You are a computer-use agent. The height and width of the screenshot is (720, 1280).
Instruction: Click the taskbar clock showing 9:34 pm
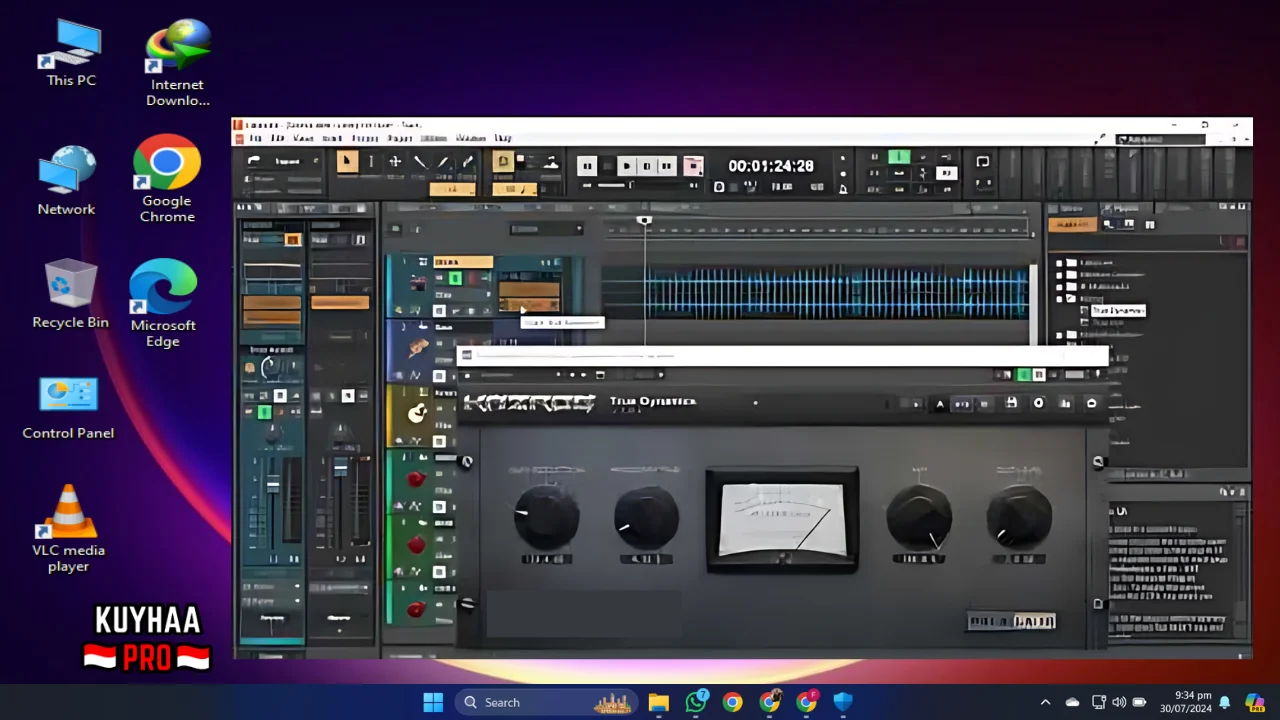(x=1186, y=702)
